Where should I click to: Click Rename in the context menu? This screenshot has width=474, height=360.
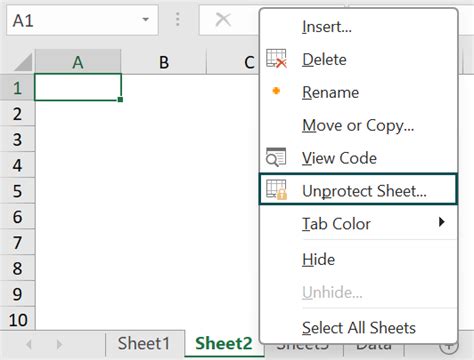click(x=358, y=92)
